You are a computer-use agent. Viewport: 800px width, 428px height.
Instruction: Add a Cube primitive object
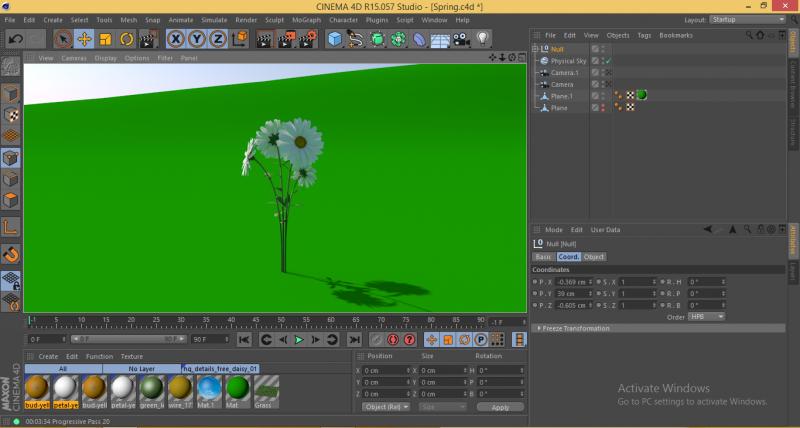coord(334,39)
